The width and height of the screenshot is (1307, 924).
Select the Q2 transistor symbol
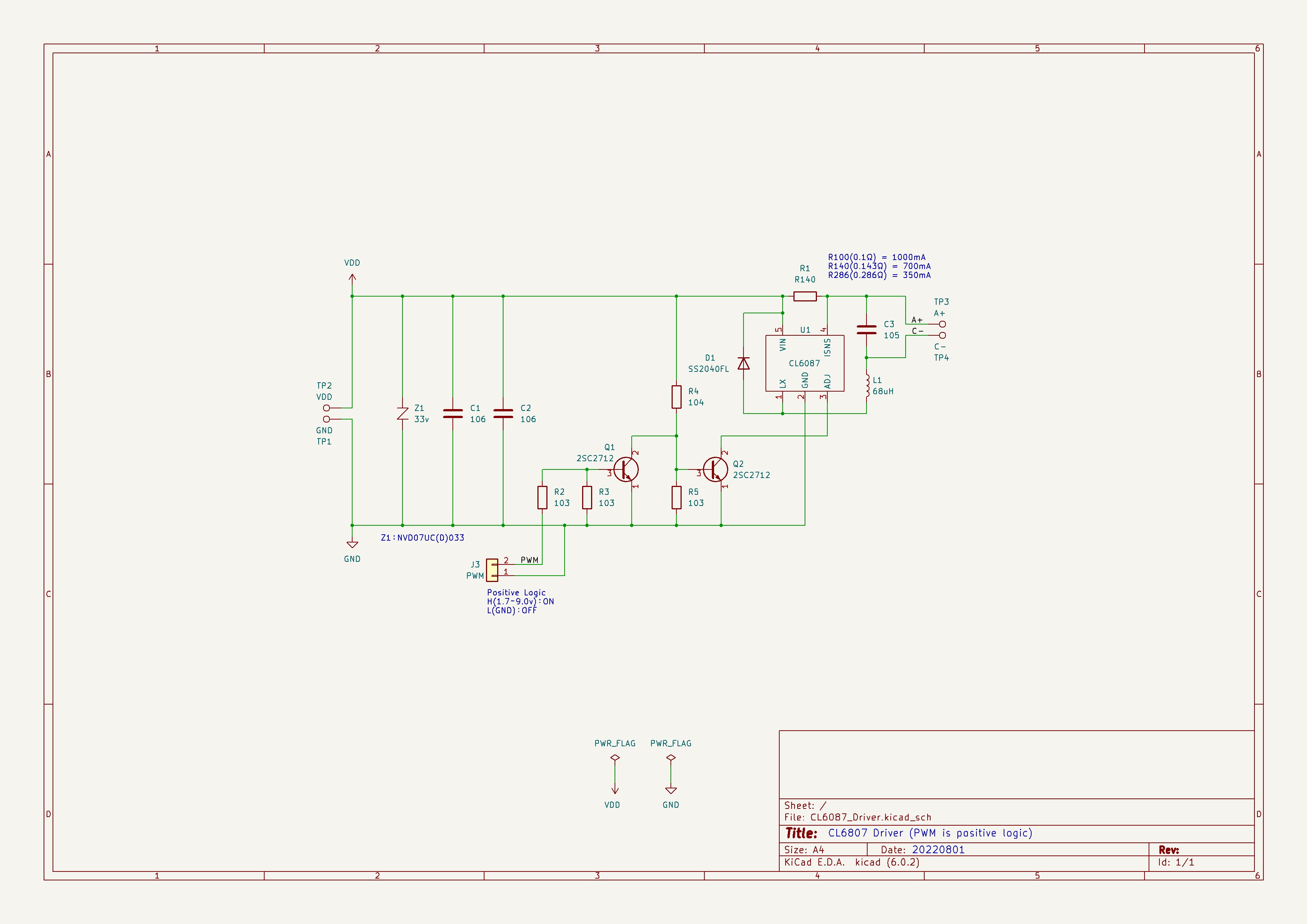click(715, 469)
